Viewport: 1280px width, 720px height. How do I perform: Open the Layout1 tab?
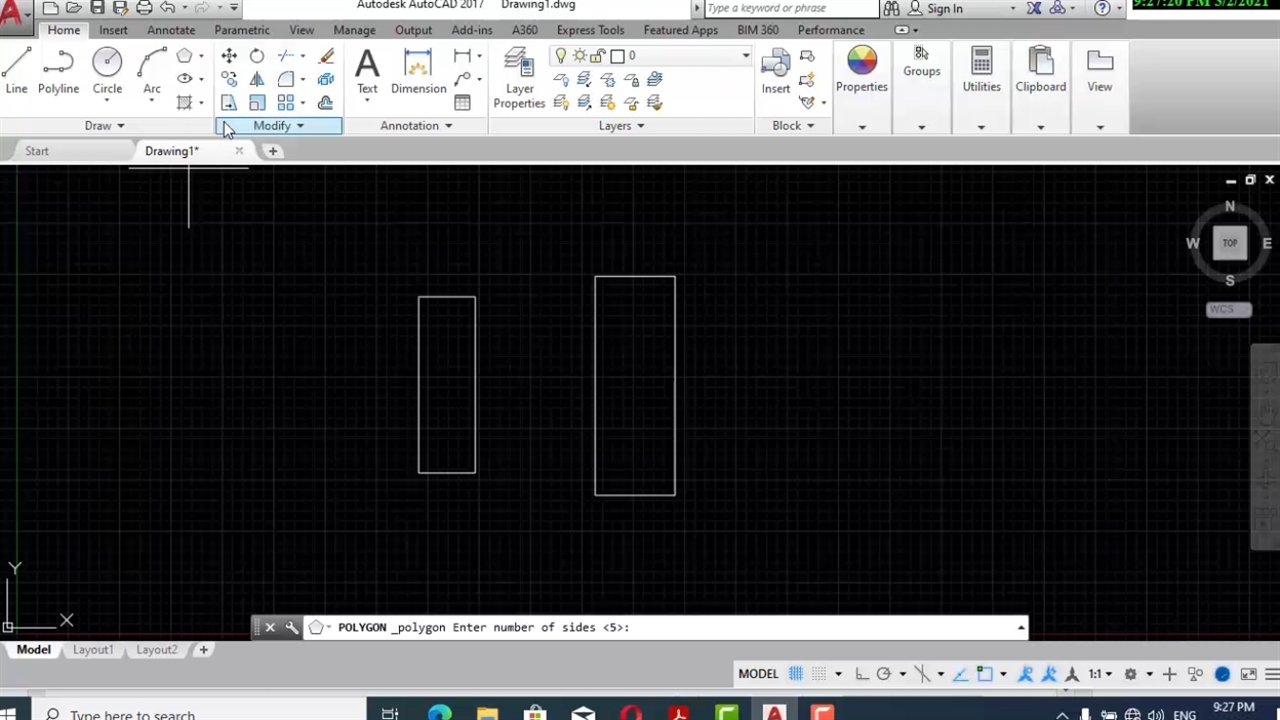pos(92,650)
